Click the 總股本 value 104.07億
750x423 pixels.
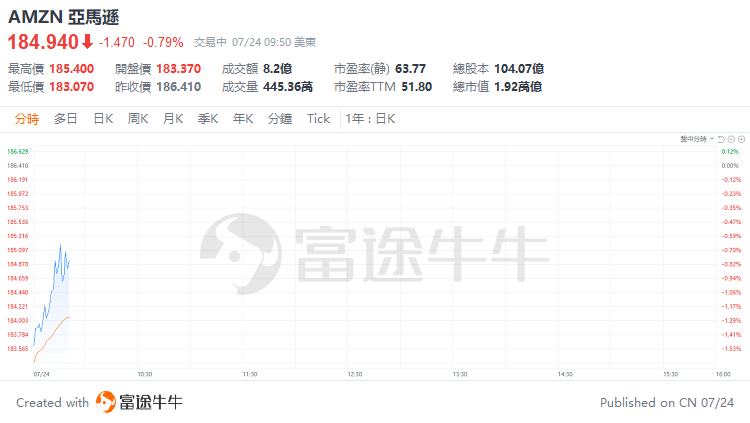click(x=519, y=69)
